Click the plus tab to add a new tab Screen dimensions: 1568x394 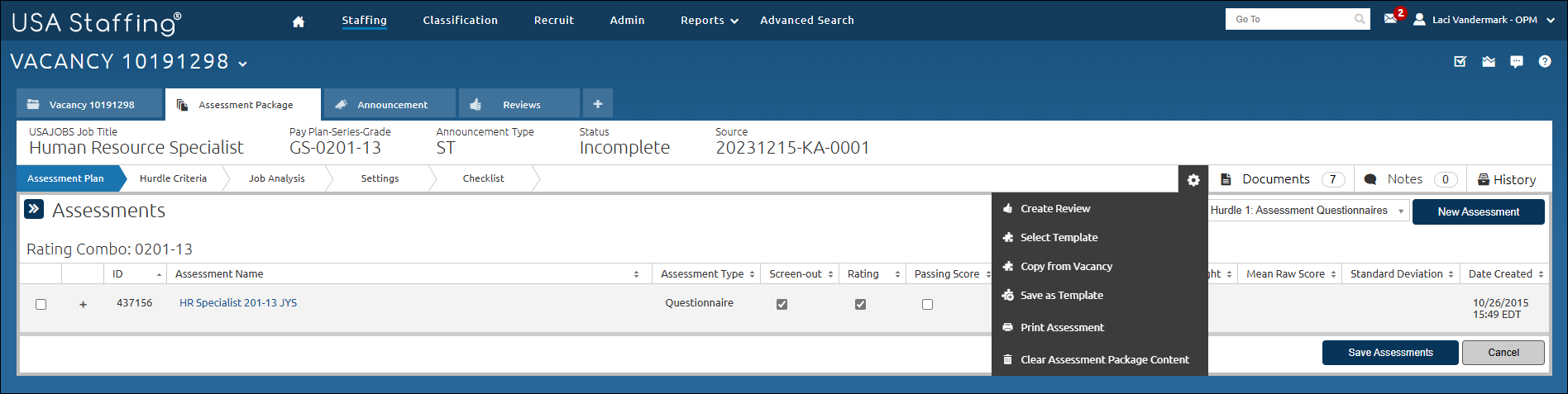tap(597, 104)
